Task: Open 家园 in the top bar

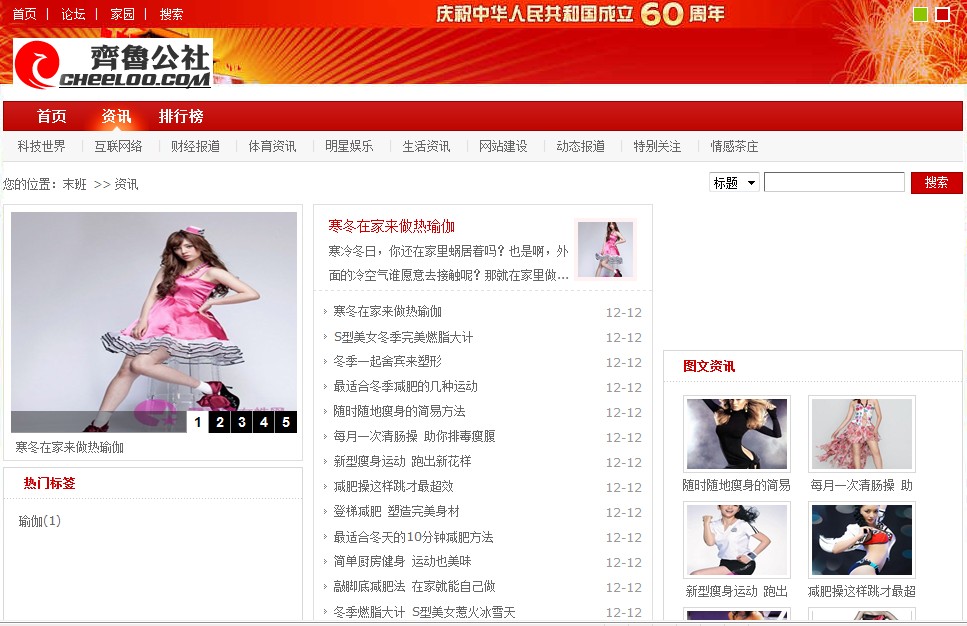Action: (x=122, y=14)
